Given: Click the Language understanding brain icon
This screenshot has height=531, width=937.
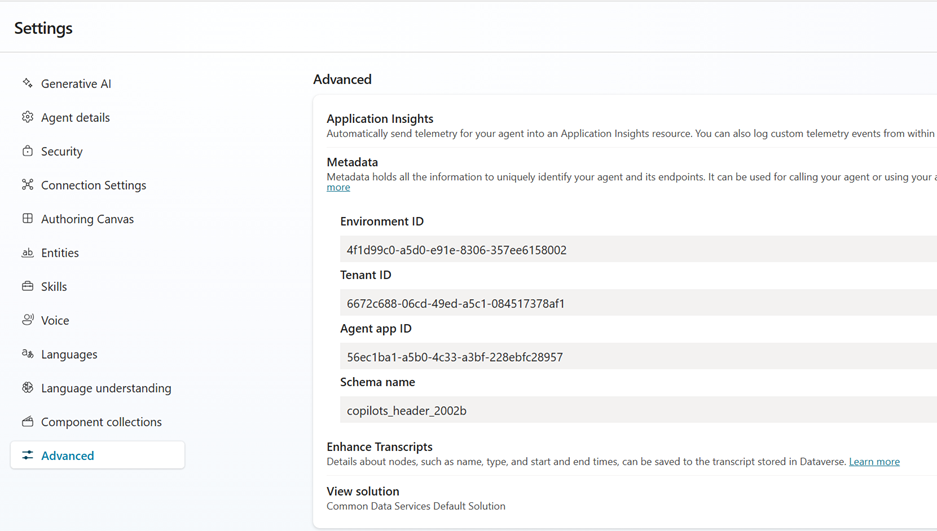Looking at the screenshot, I should point(28,388).
